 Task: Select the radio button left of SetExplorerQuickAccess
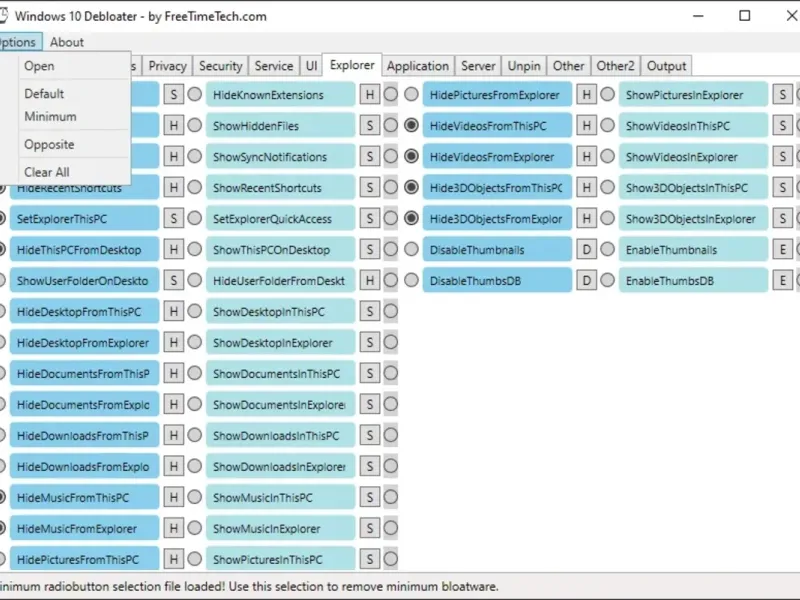(x=194, y=218)
